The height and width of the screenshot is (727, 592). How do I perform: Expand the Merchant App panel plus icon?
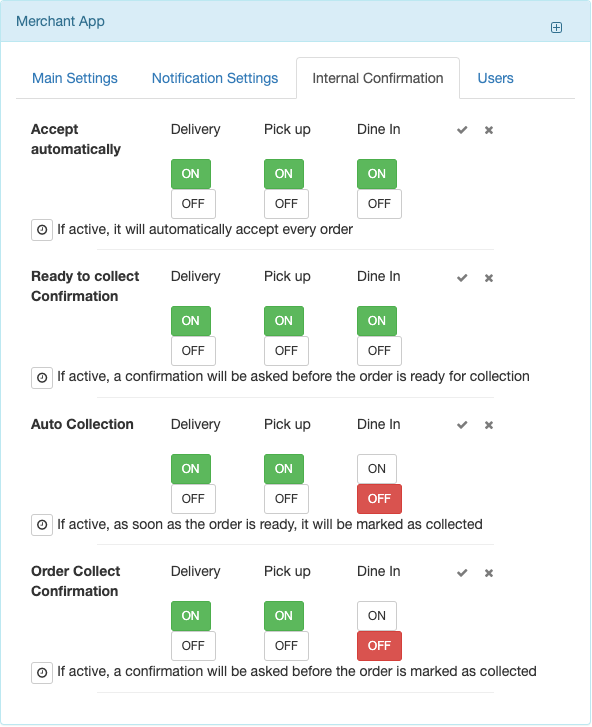(556, 27)
